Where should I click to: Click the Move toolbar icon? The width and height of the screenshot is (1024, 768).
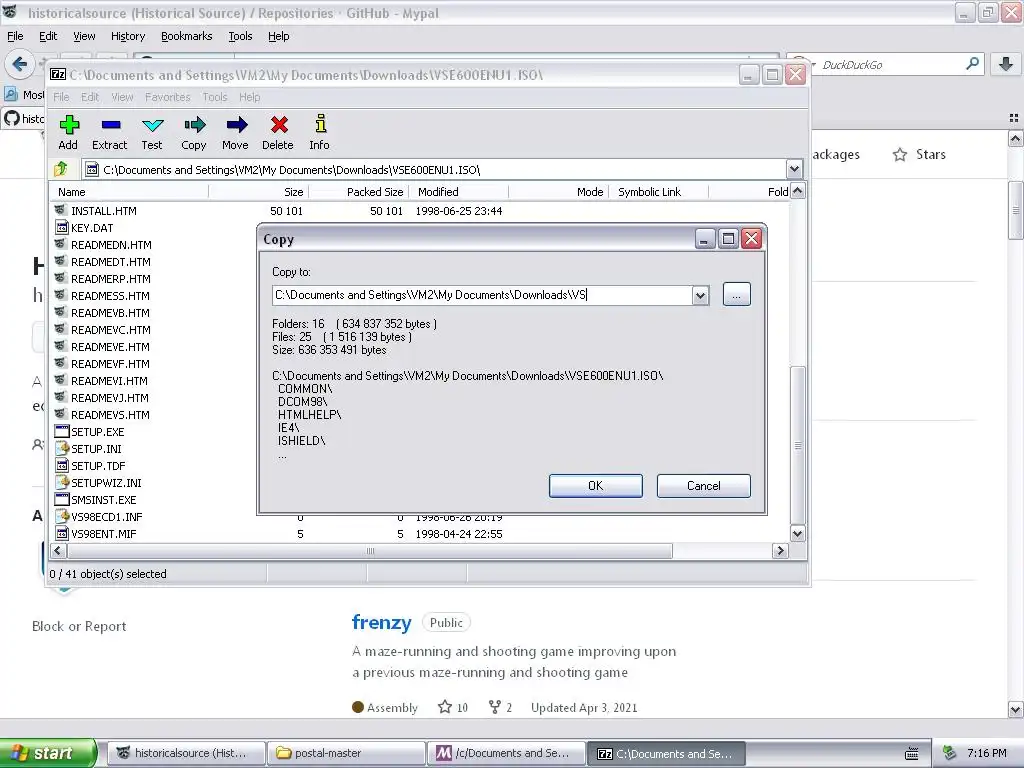click(236, 133)
